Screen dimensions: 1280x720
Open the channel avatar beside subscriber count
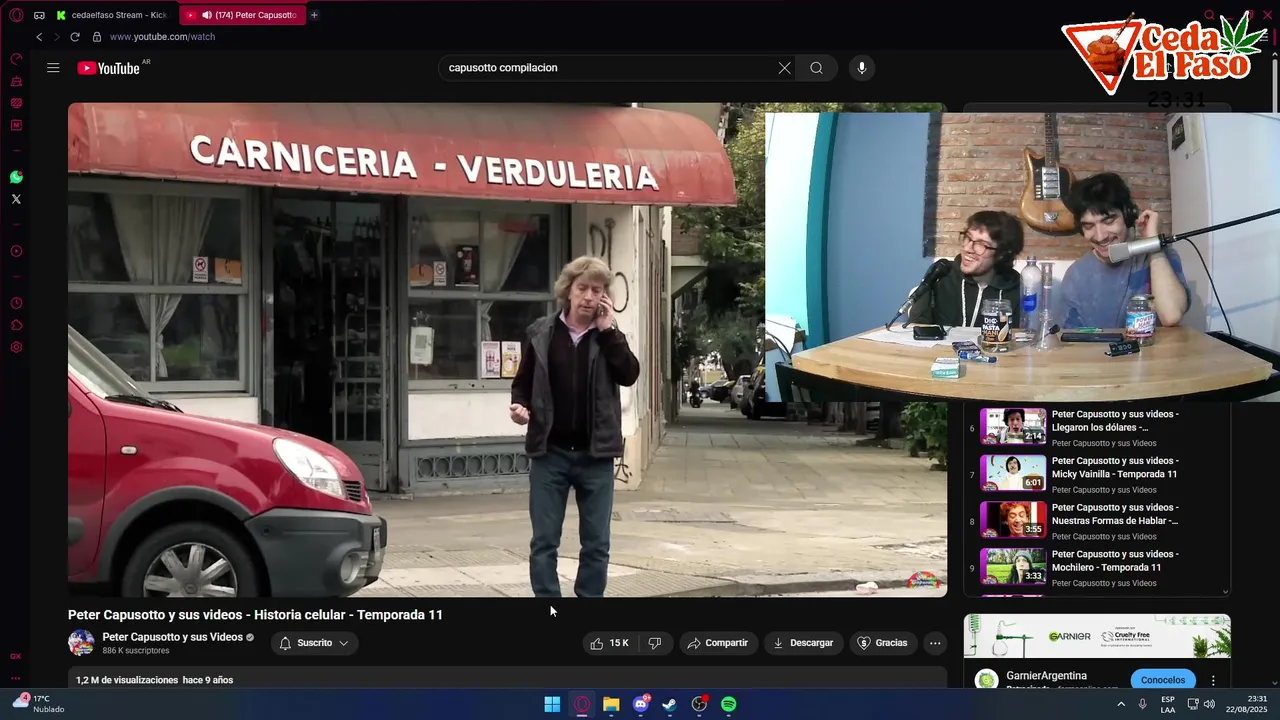point(81,643)
